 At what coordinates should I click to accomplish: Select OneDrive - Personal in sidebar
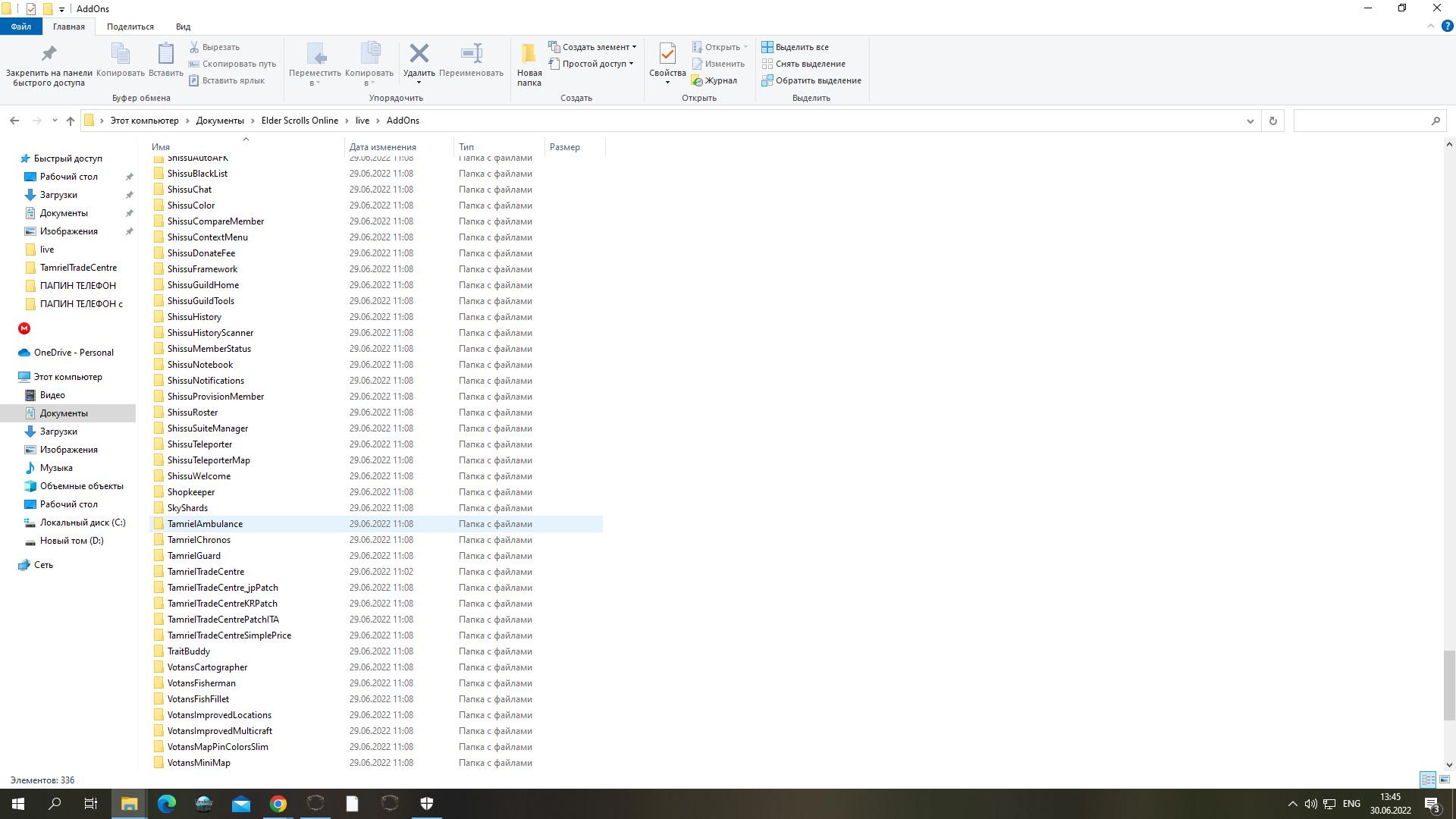pyautogui.click(x=74, y=353)
